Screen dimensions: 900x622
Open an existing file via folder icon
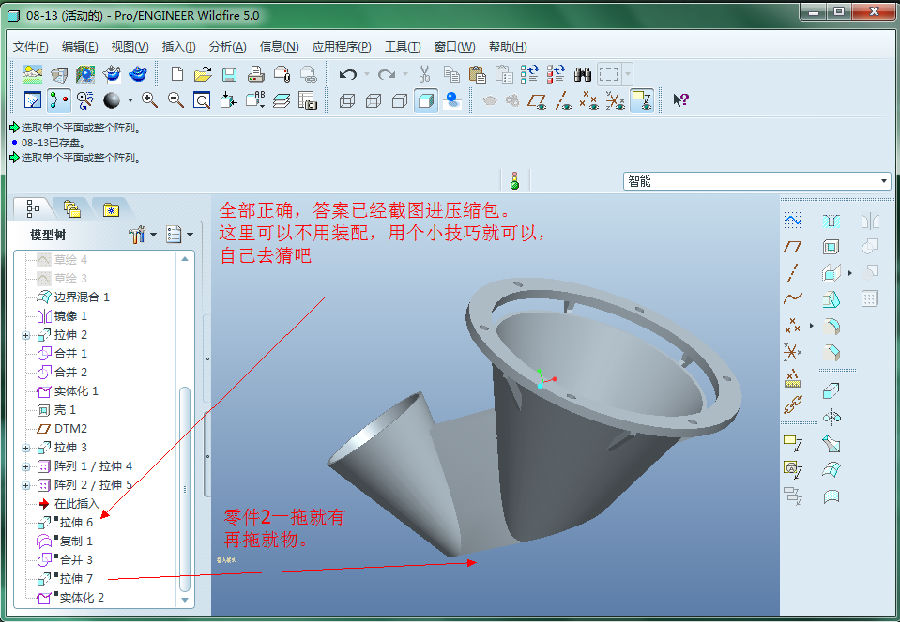(203, 74)
